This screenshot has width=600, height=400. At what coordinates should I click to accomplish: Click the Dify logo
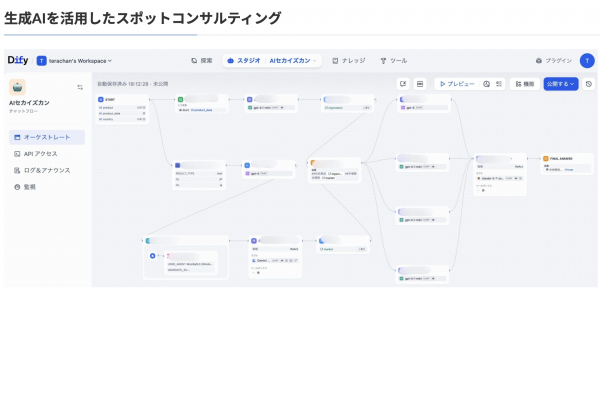tap(18, 60)
